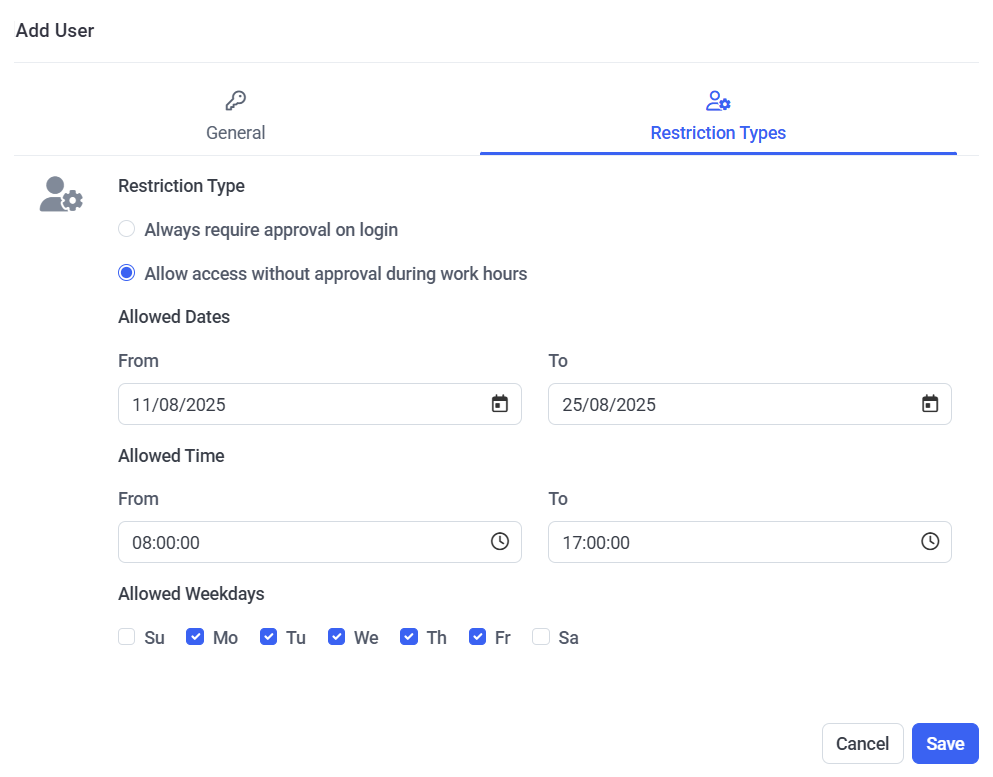Click the large user settings icon beside Restriction Type

[61, 194]
